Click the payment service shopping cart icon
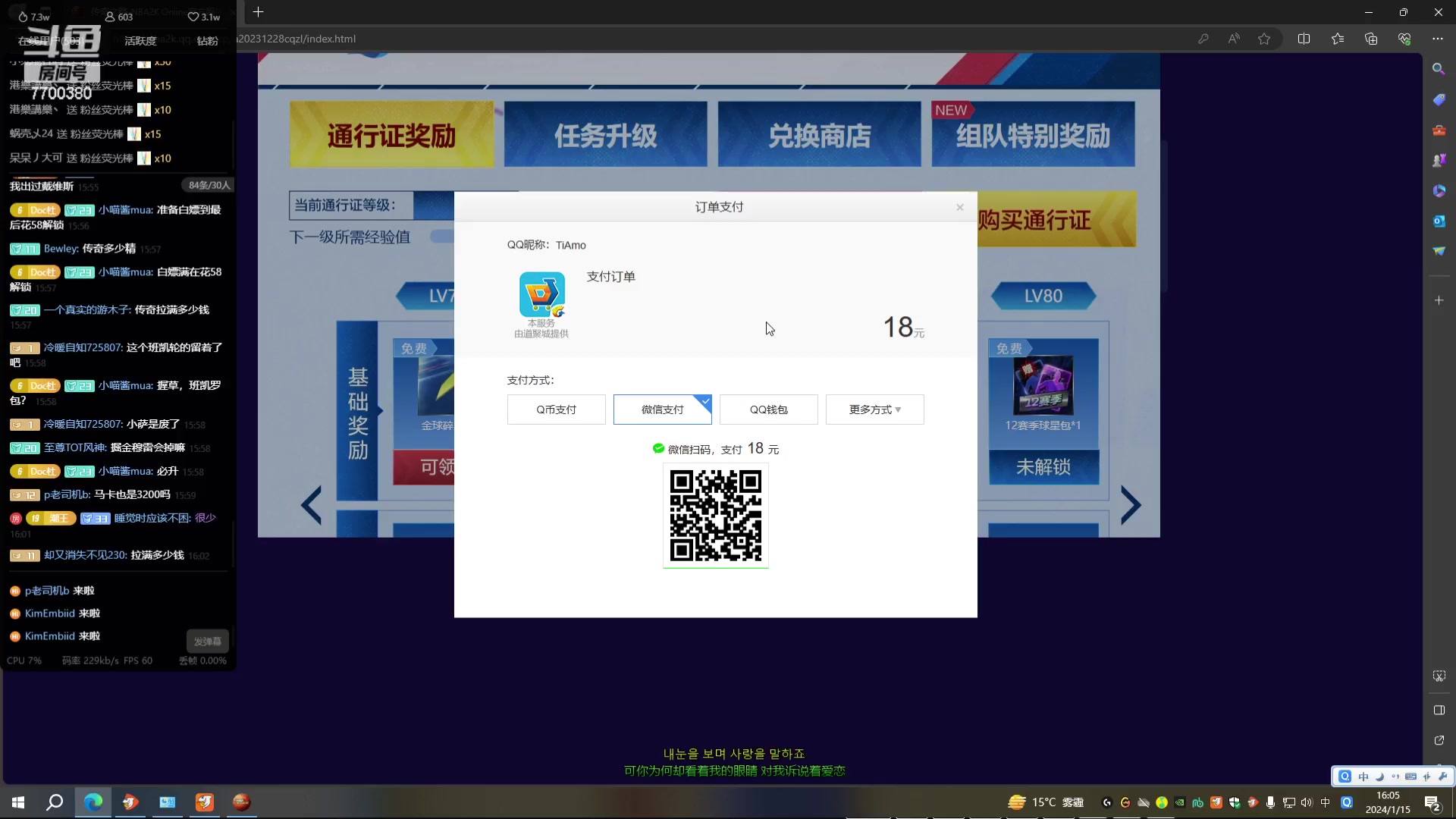The width and height of the screenshot is (1456, 819). pos(541,294)
